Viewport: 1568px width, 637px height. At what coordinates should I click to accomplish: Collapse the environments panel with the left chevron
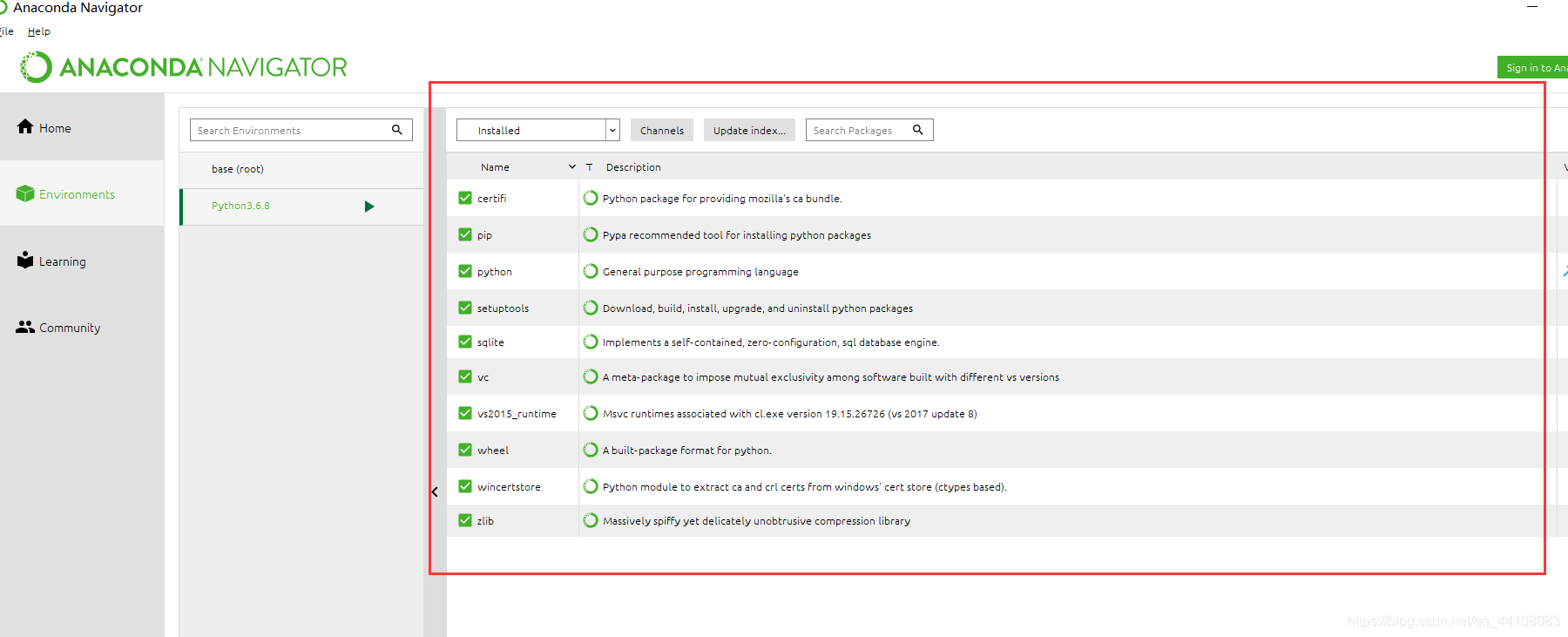(435, 492)
